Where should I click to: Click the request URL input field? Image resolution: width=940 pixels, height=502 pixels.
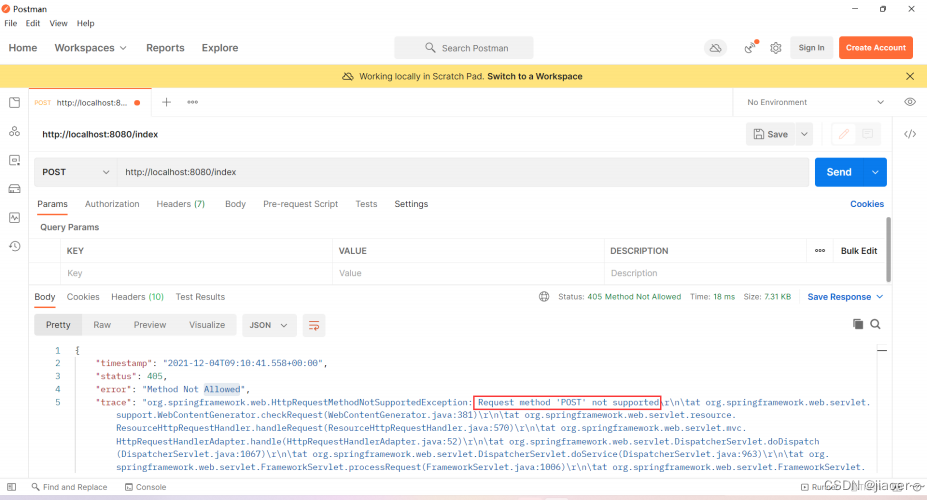[x=463, y=173]
